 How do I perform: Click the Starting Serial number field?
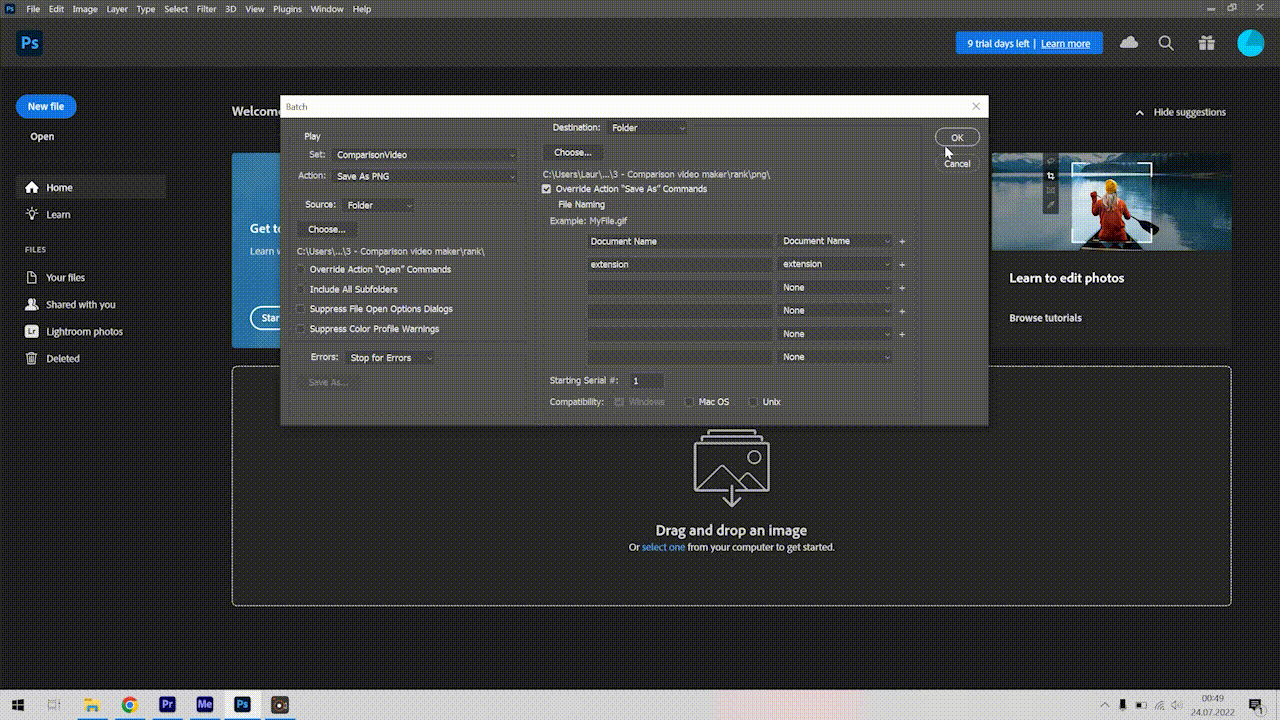point(645,381)
